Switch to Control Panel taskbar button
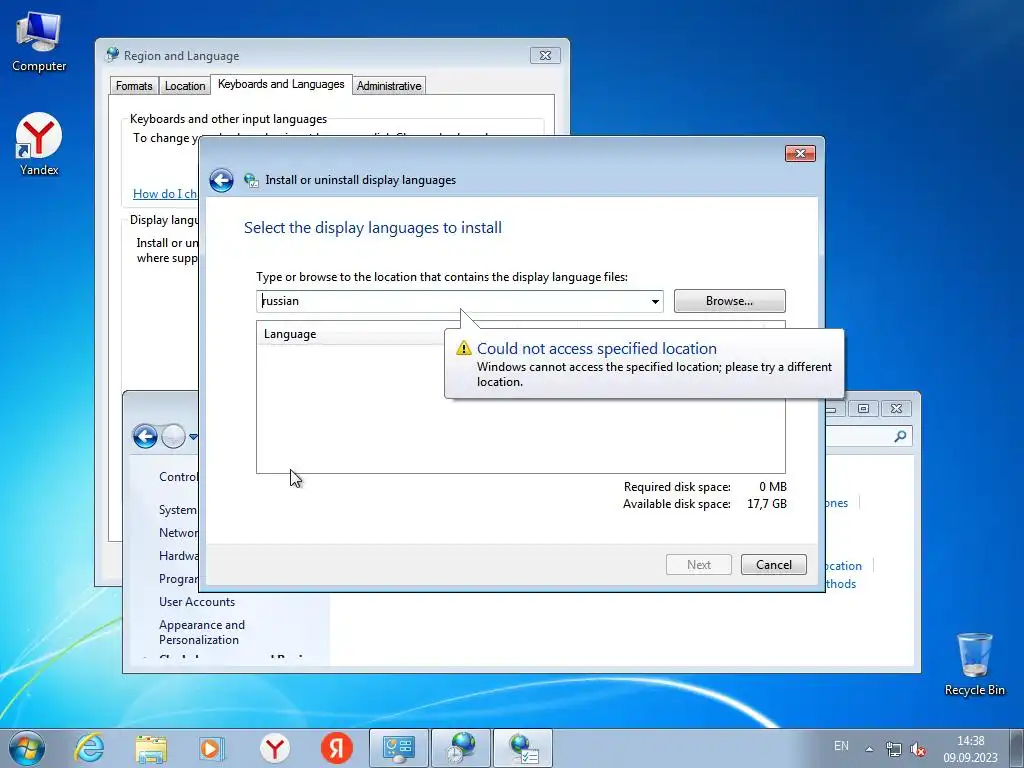The height and width of the screenshot is (768, 1024). (x=399, y=748)
